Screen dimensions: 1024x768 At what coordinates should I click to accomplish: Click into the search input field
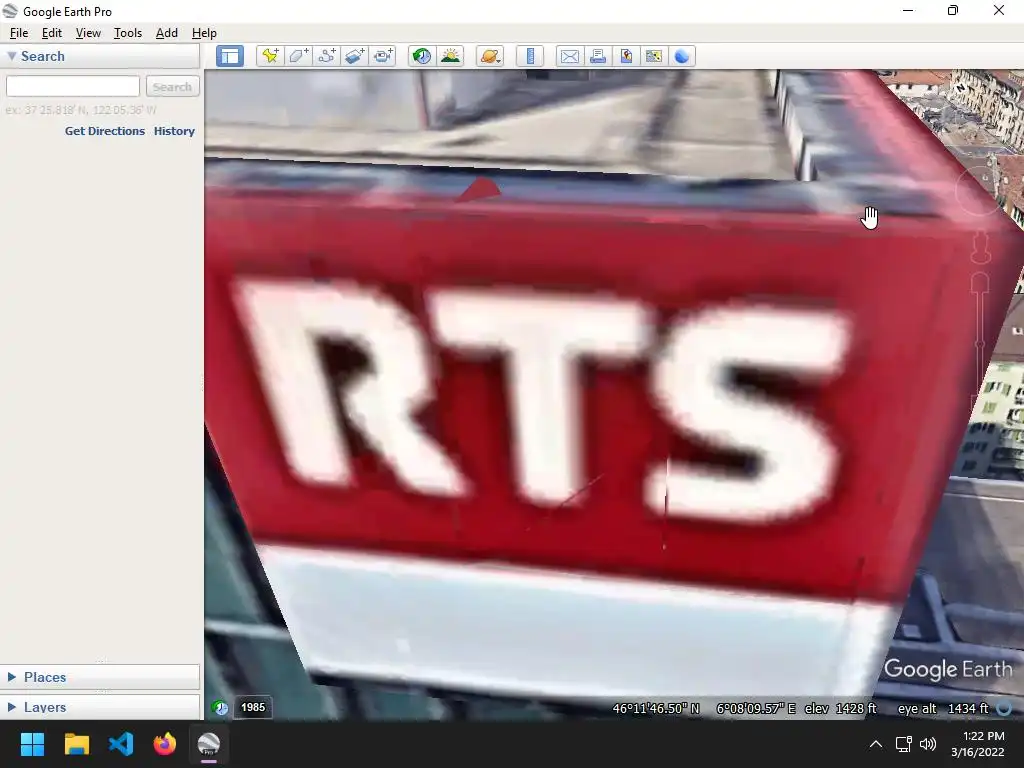(72, 86)
